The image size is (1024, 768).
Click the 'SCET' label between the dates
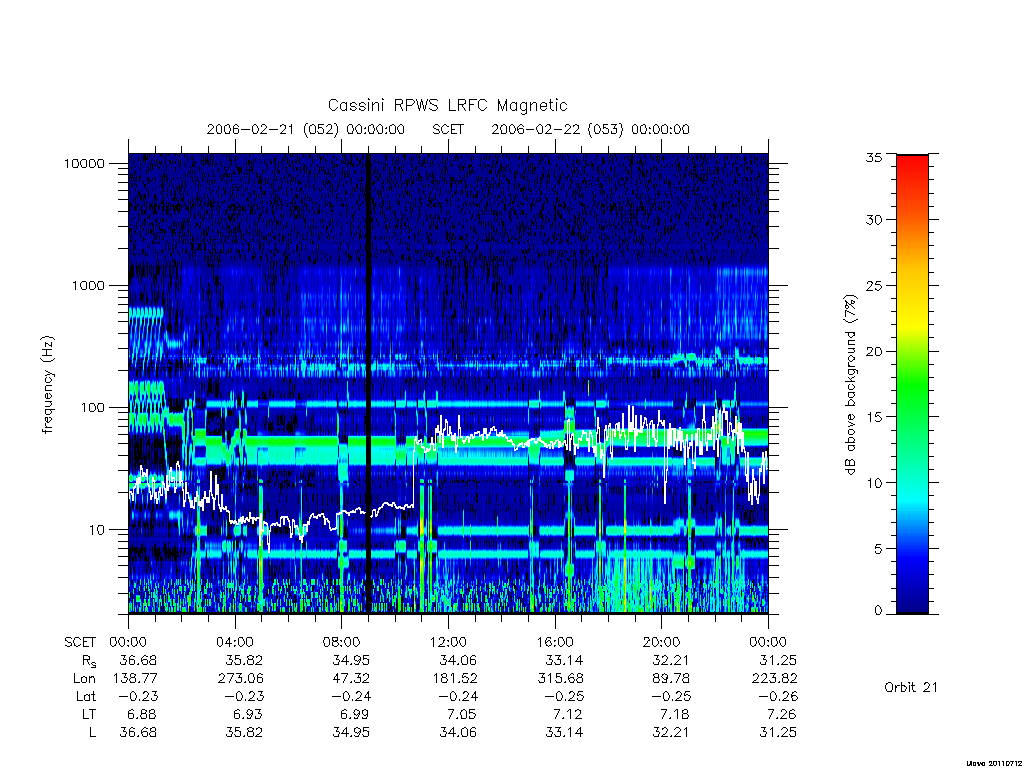pos(448,129)
